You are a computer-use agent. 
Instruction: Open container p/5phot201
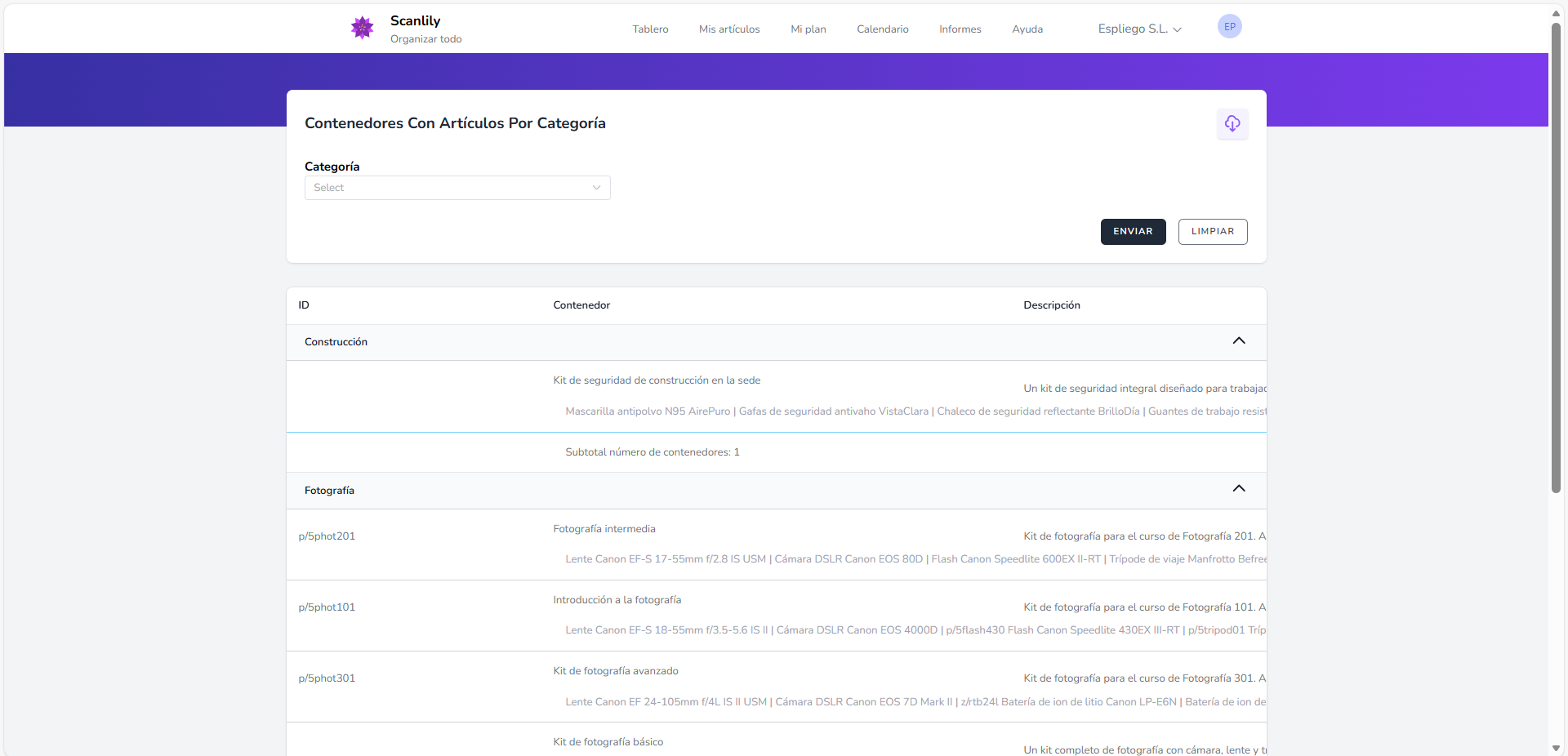coord(327,536)
